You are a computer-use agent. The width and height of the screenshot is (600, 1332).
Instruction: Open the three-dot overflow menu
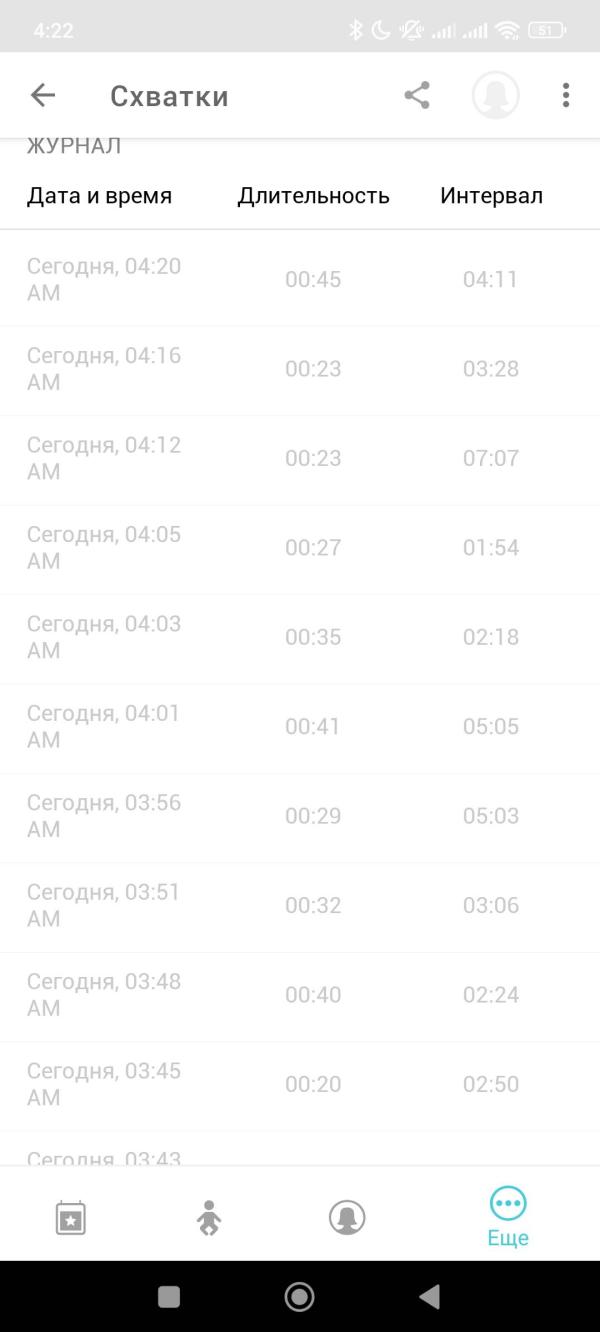[x=566, y=95]
